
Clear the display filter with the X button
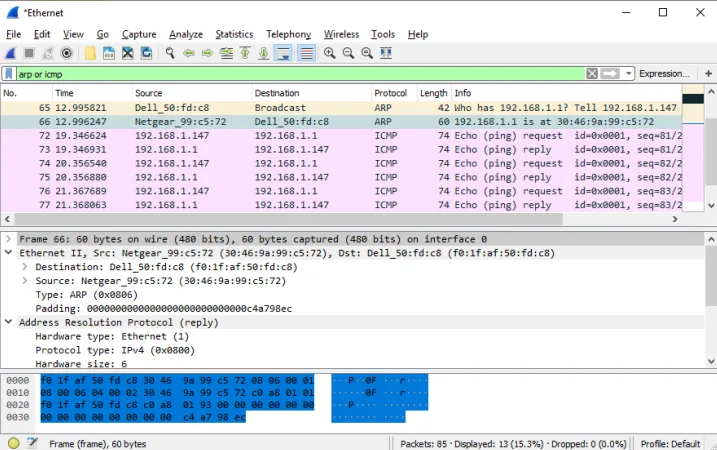click(x=592, y=74)
